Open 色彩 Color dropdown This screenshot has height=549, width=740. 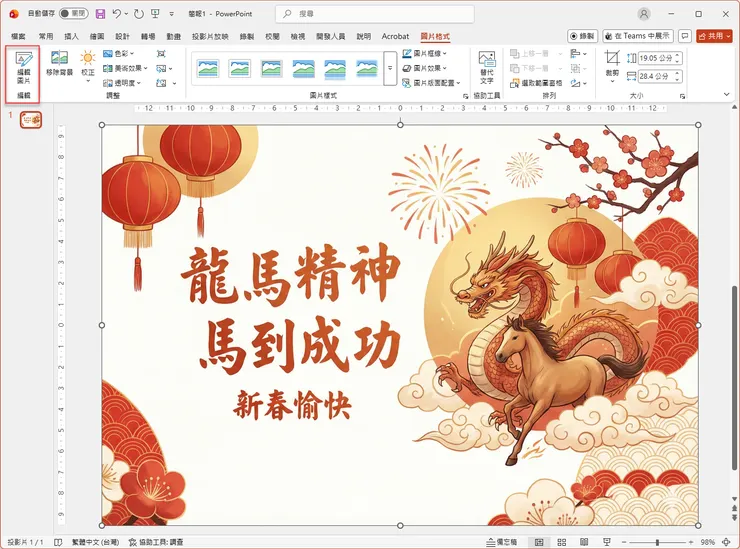coord(119,54)
